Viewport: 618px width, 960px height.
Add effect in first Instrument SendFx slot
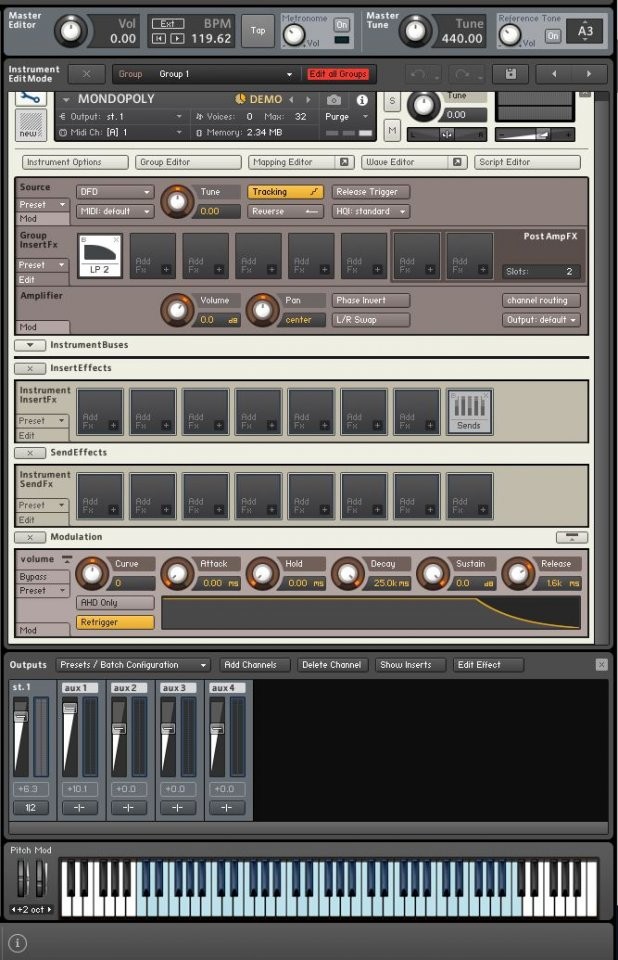click(x=100, y=496)
